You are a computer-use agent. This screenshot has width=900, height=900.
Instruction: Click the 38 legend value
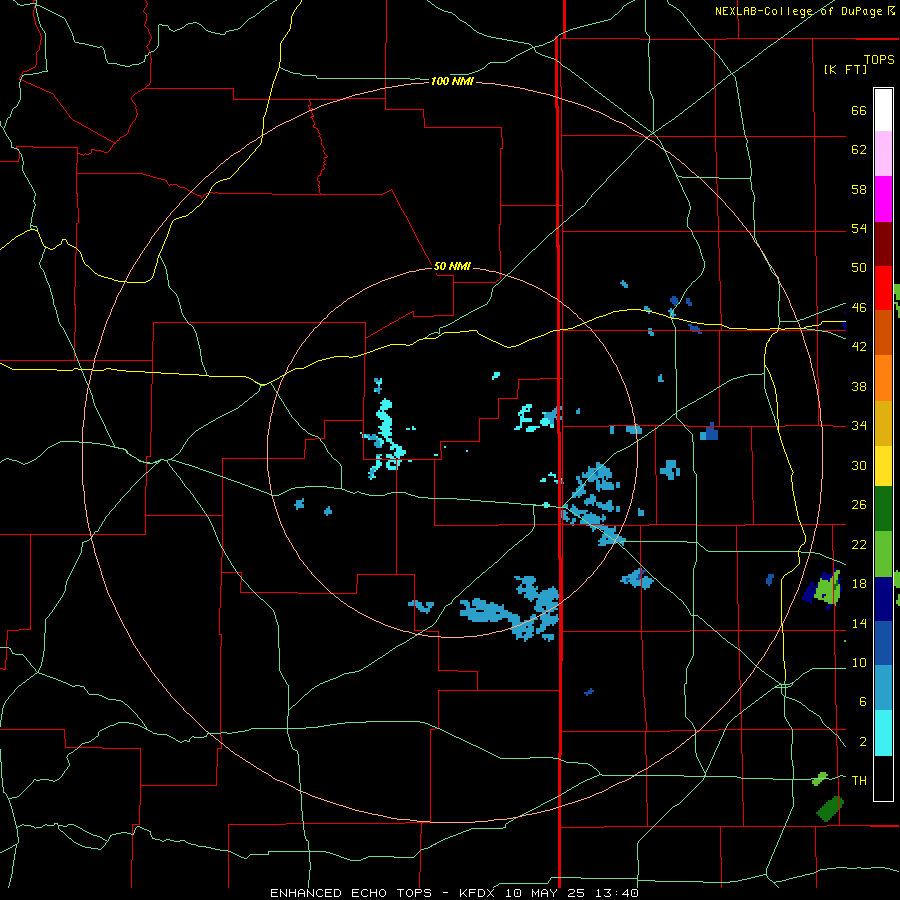coord(859,386)
